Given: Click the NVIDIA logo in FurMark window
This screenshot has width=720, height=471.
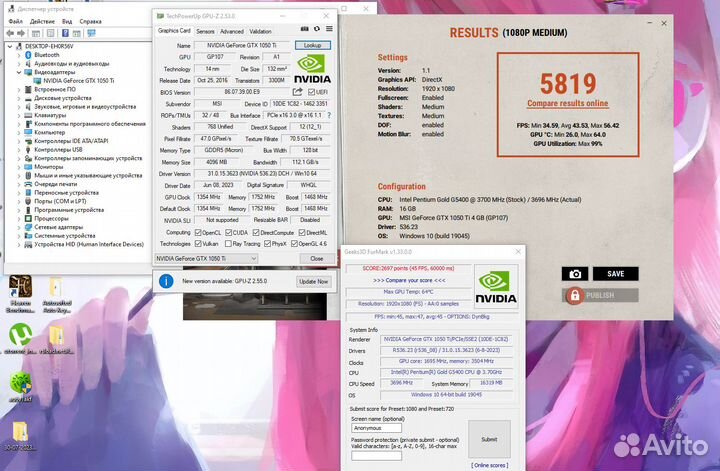Looking at the screenshot, I should pos(495,287).
